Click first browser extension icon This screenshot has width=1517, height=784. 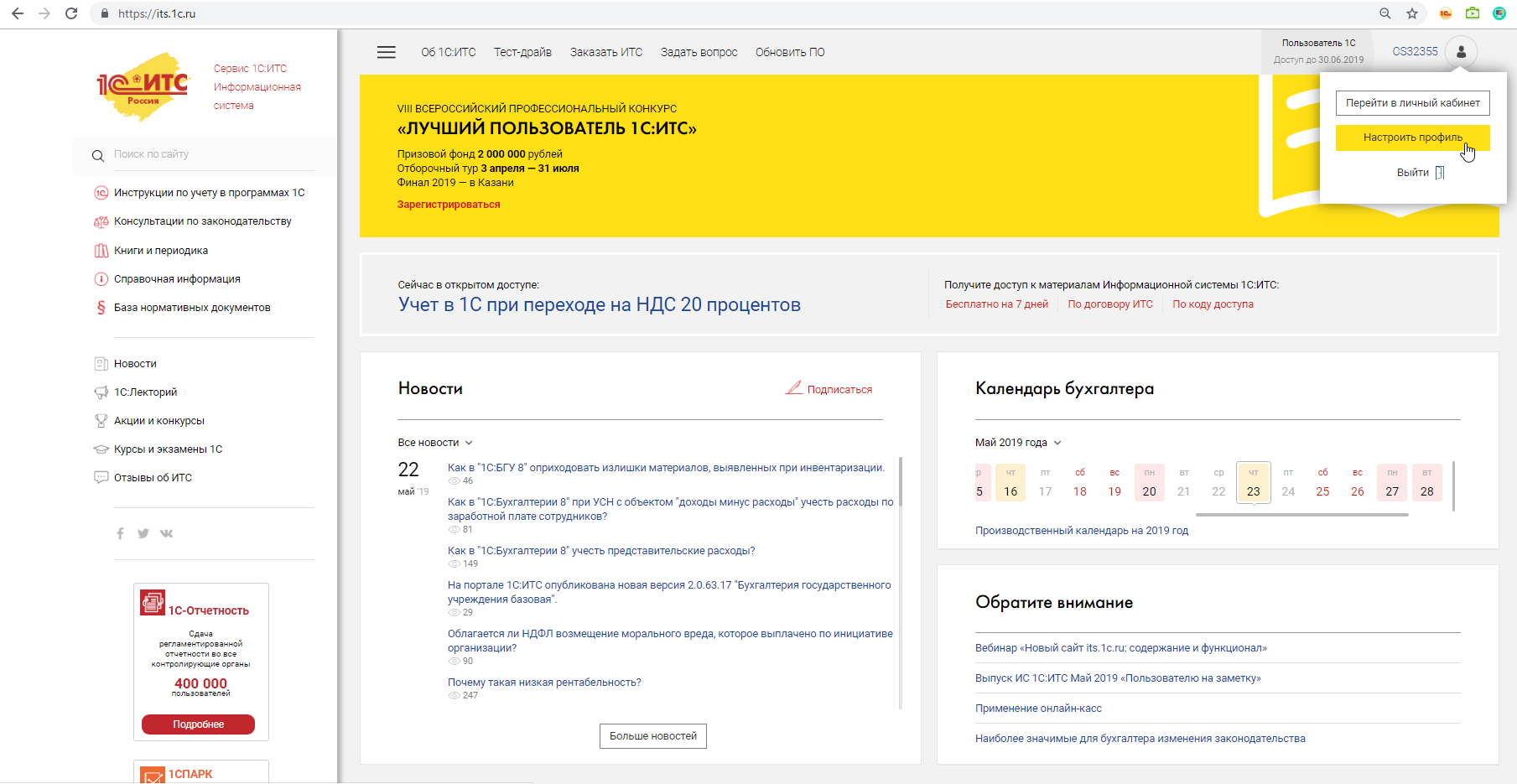click(1446, 13)
